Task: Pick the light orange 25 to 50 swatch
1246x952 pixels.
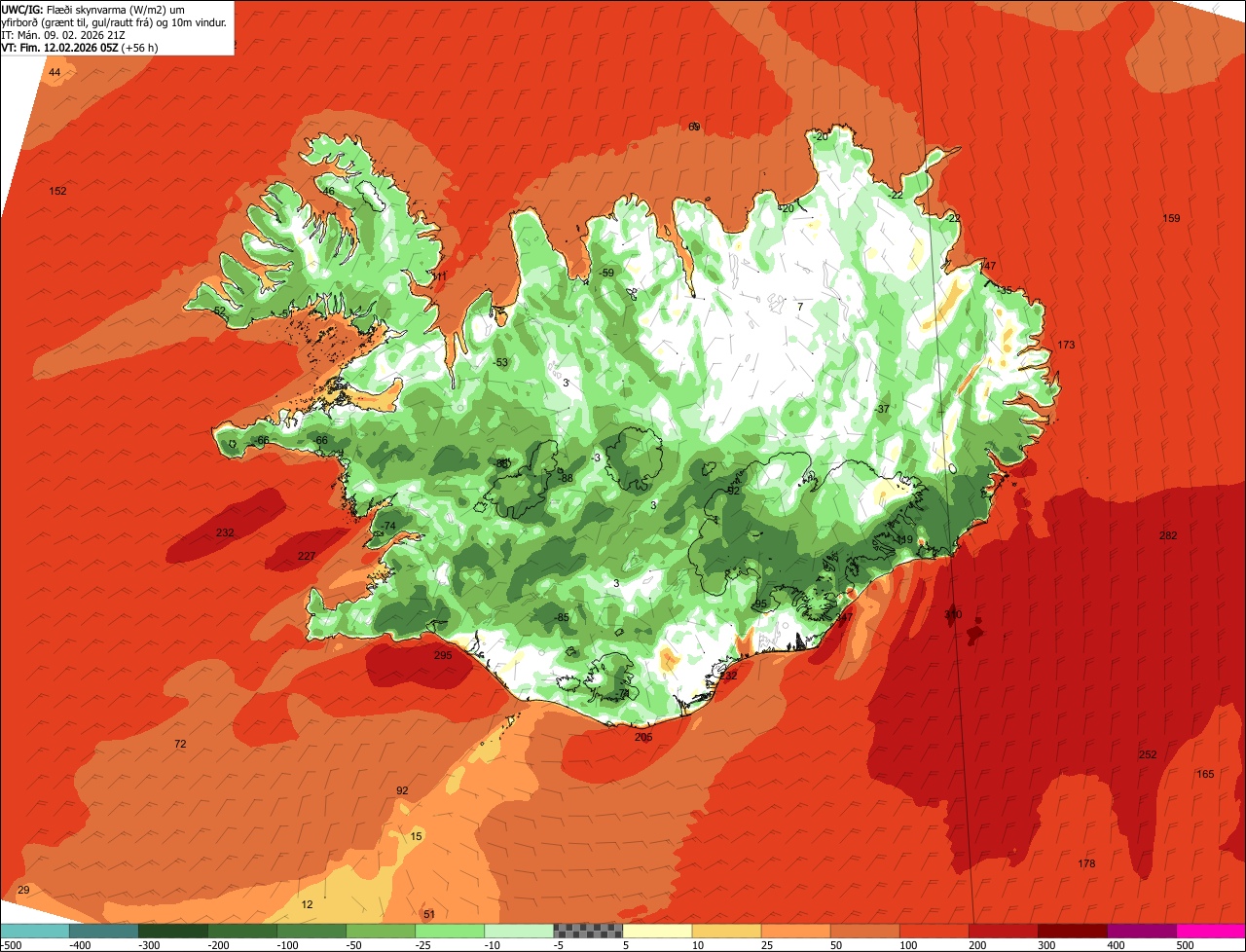Action: pyautogui.click(x=795, y=932)
